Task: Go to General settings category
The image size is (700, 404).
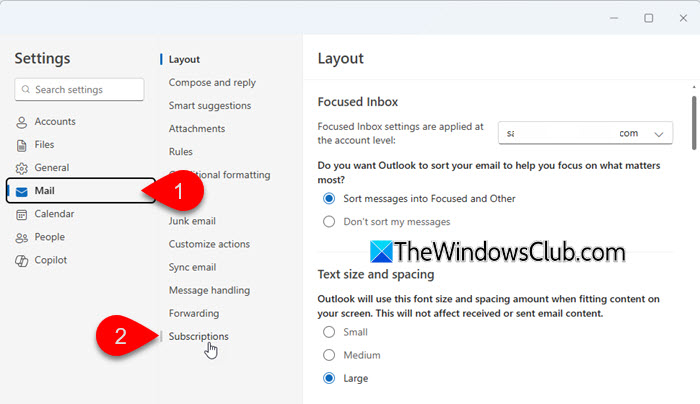Action: [x=52, y=168]
